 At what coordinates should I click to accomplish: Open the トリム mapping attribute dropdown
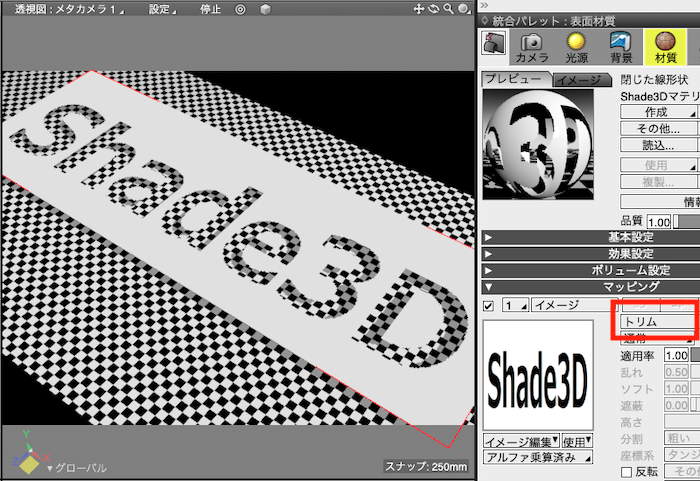pyautogui.click(x=658, y=322)
